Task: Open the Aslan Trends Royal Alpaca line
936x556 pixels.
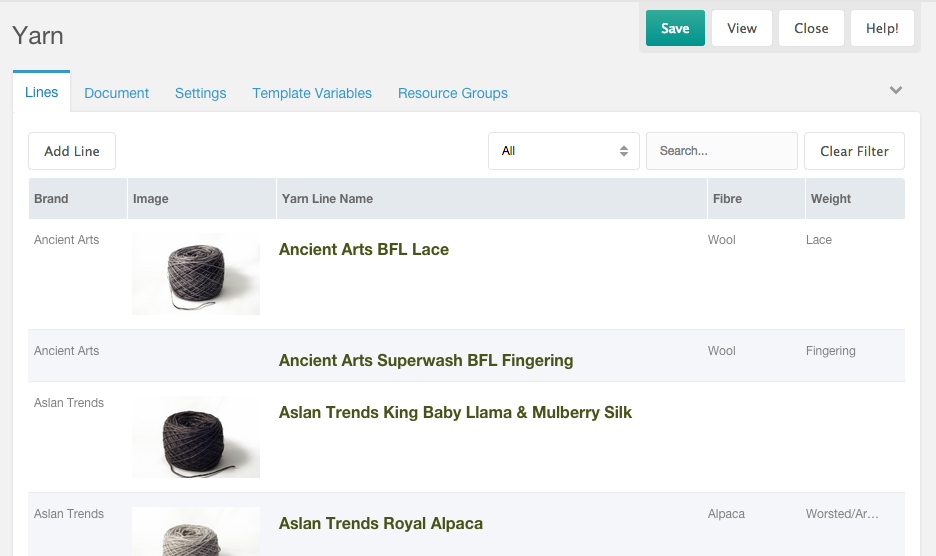Action: 381,524
